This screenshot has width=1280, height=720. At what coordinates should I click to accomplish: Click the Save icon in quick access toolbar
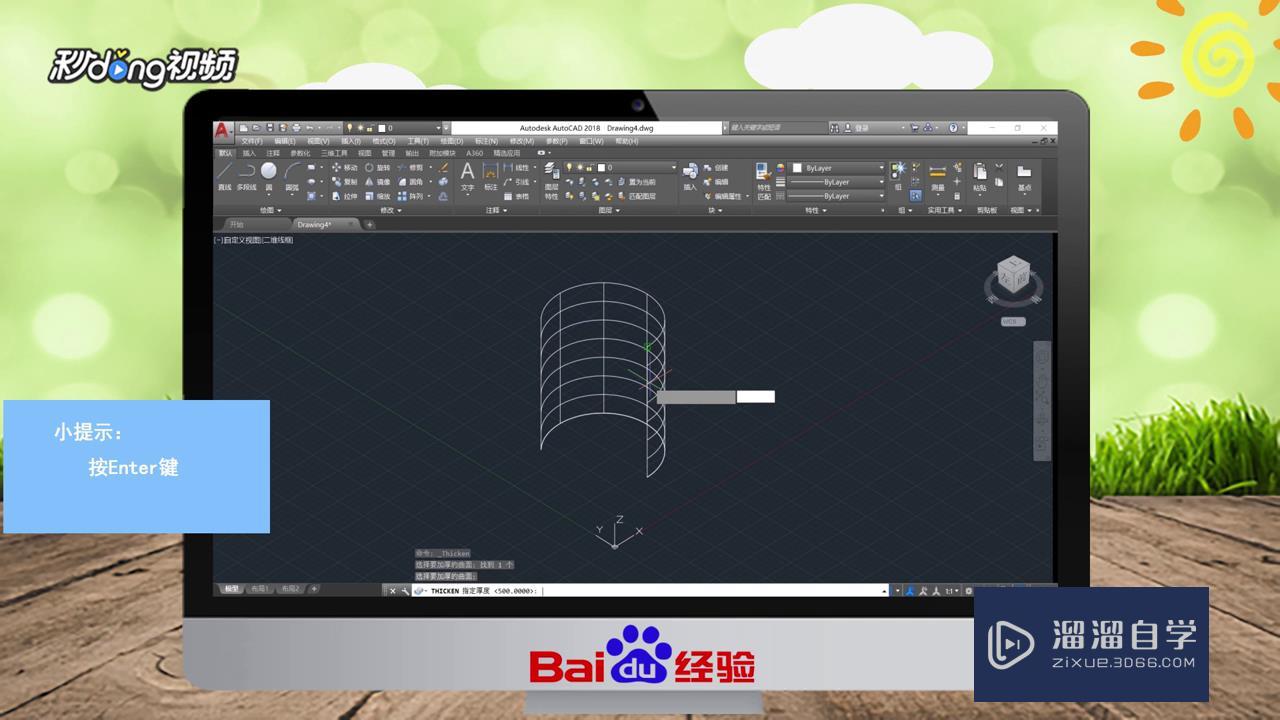[x=270, y=127]
